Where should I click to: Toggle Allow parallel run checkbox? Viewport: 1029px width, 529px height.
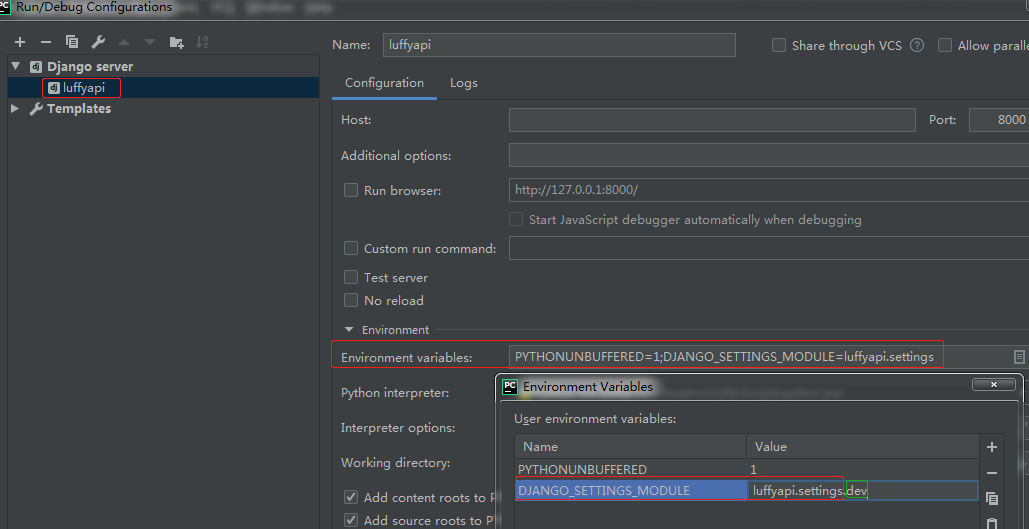(x=944, y=45)
